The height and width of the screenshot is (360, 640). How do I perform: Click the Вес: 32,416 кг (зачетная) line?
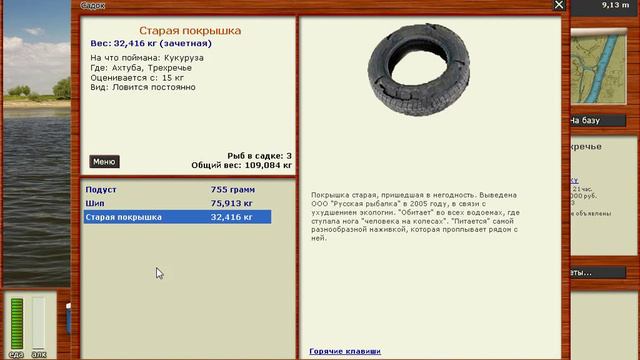pyautogui.click(x=151, y=43)
